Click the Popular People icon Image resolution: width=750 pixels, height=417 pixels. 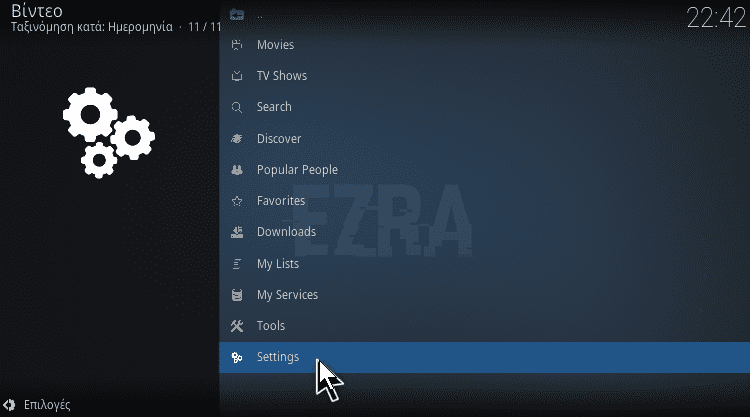pos(237,170)
